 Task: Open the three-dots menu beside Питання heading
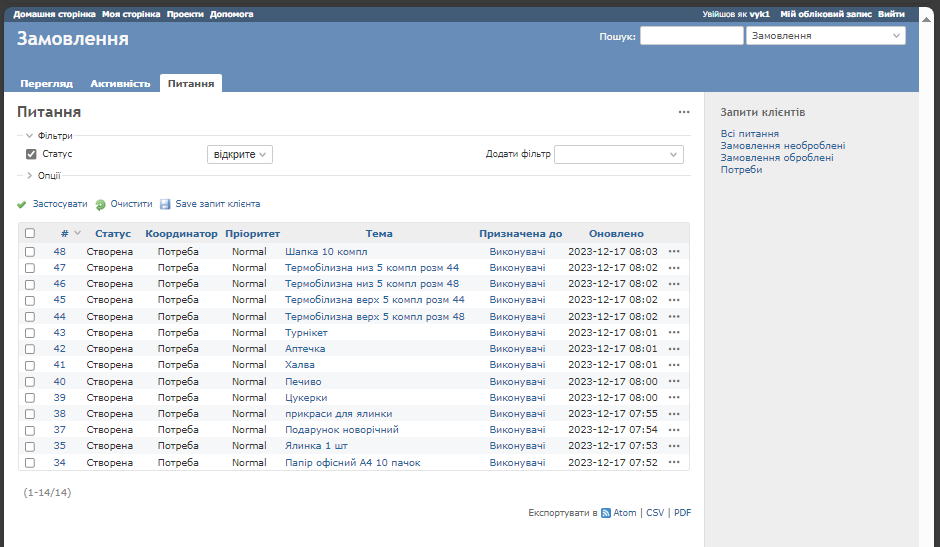684,113
